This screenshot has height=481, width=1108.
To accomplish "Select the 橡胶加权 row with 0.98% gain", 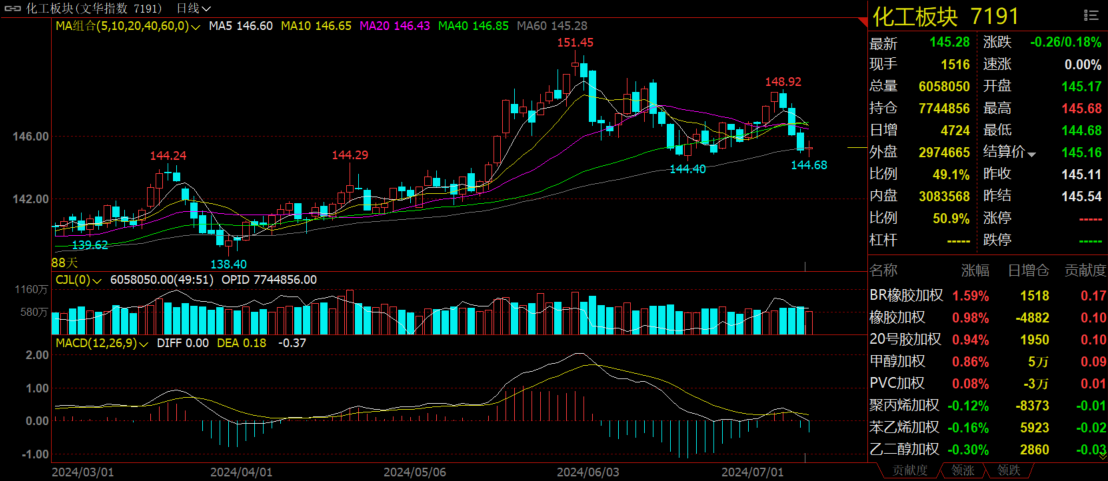I will click(988, 317).
